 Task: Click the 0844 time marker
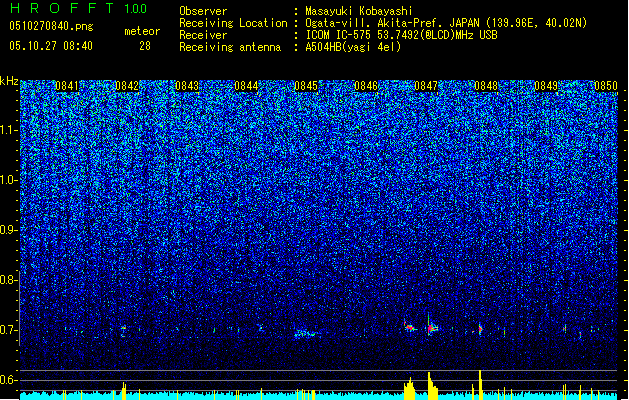(246, 86)
